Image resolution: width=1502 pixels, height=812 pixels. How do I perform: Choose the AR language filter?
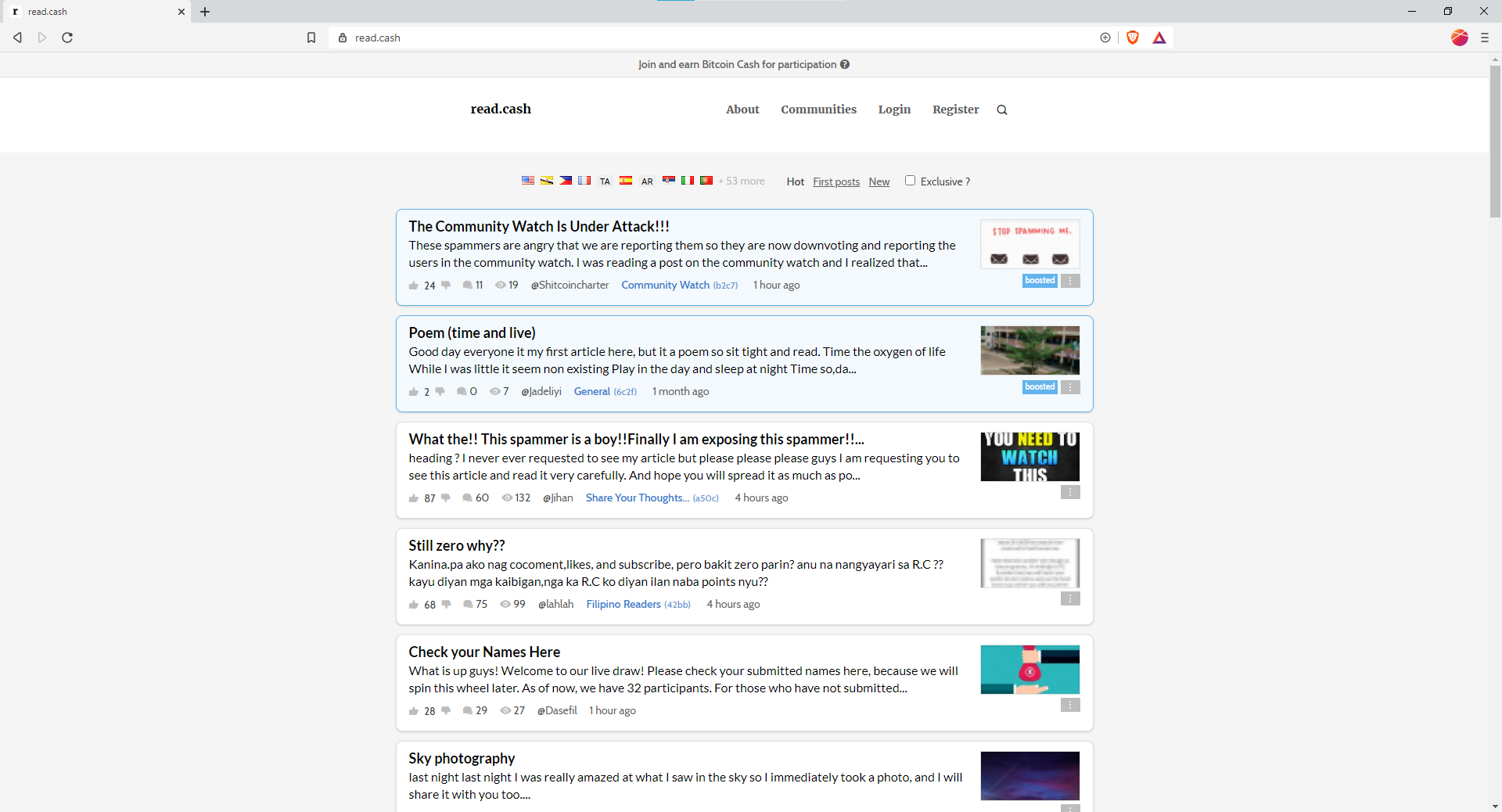[x=647, y=181]
